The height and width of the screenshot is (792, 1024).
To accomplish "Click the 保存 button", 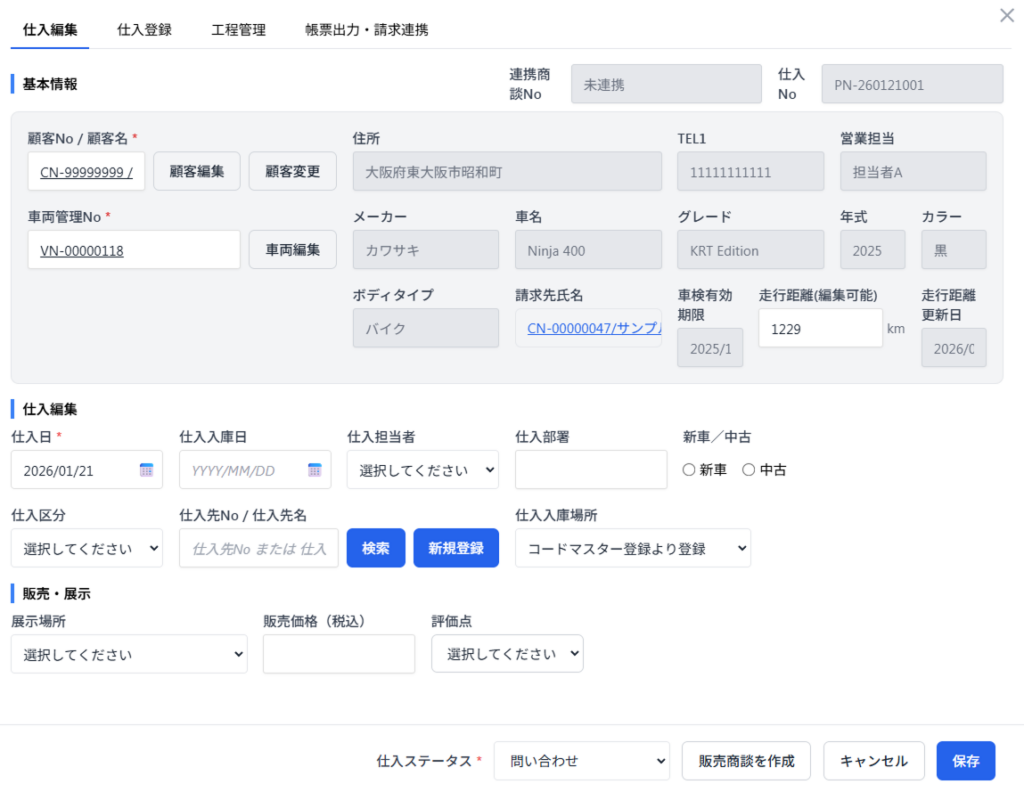I will (965, 761).
